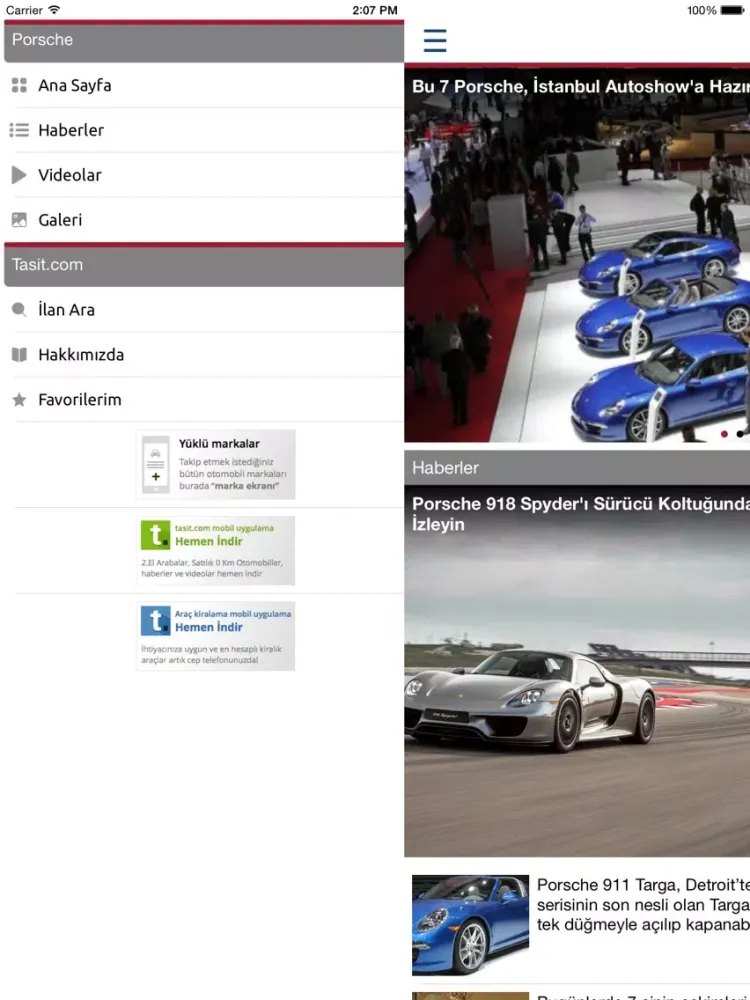750x1000 pixels.
Task: Click the 2:07 PM clock
Action: coord(375,10)
